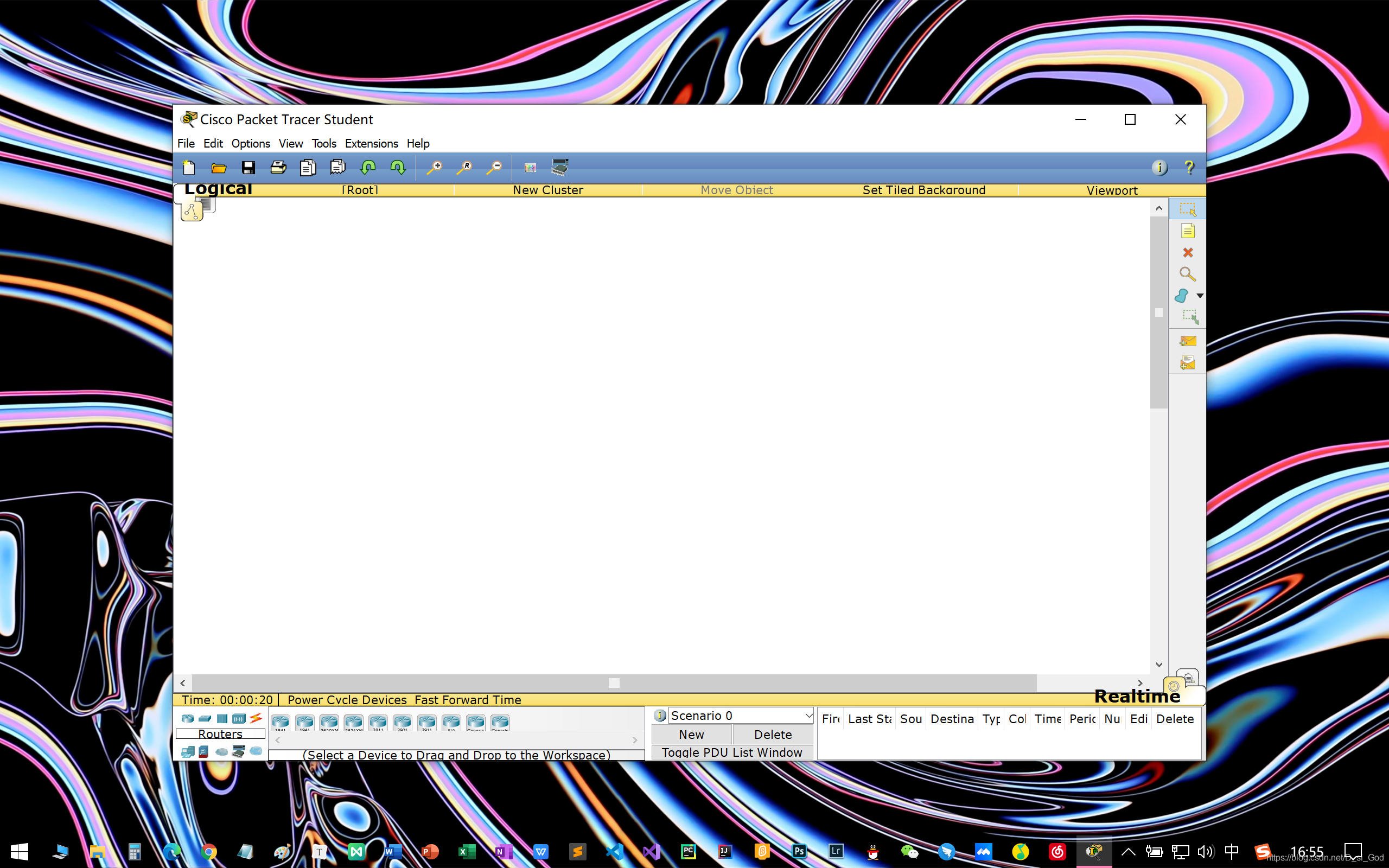
Task: Select the Inspect magnifier tool
Action: click(1188, 275)
